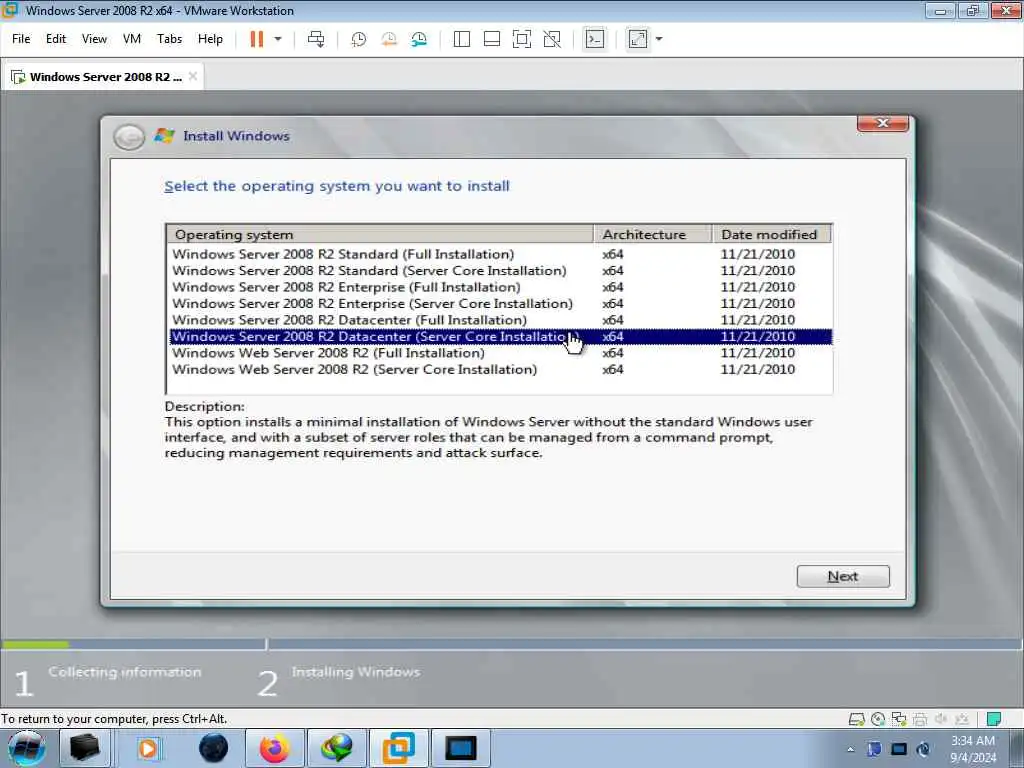Click Next in Install Windows
Viewport: 1024px width, 768px height.
pos(842,576)
